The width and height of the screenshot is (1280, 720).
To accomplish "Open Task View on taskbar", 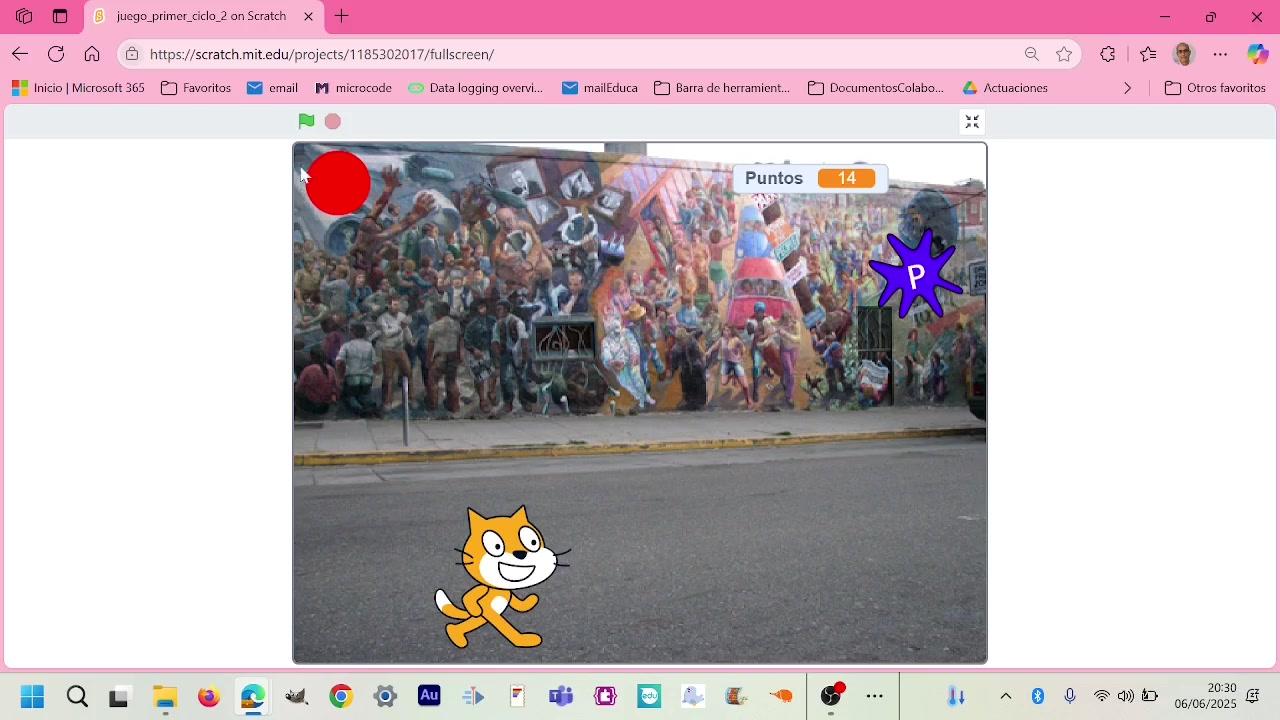I will pyautogui.click(x=119, y=696).
